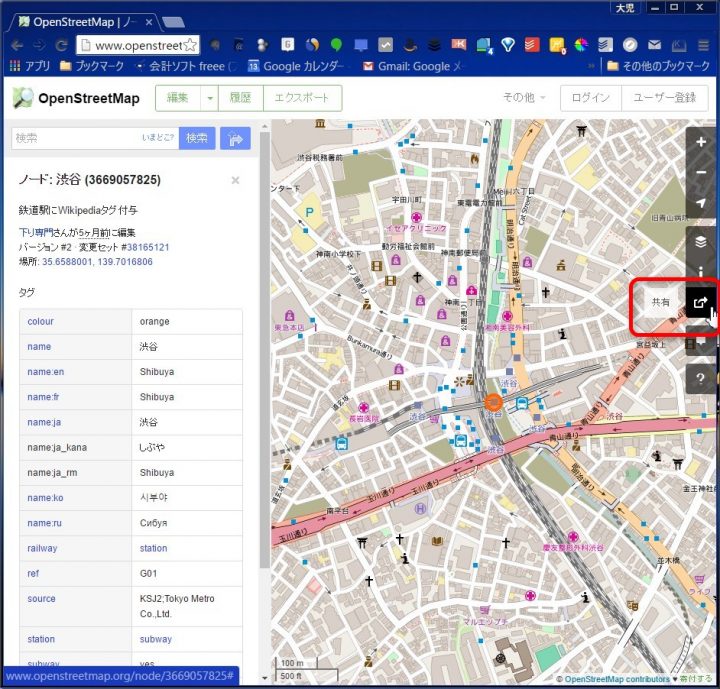Expand the 編集 edit dropdown arrow

pyautogui.click(x=210, y=98)
